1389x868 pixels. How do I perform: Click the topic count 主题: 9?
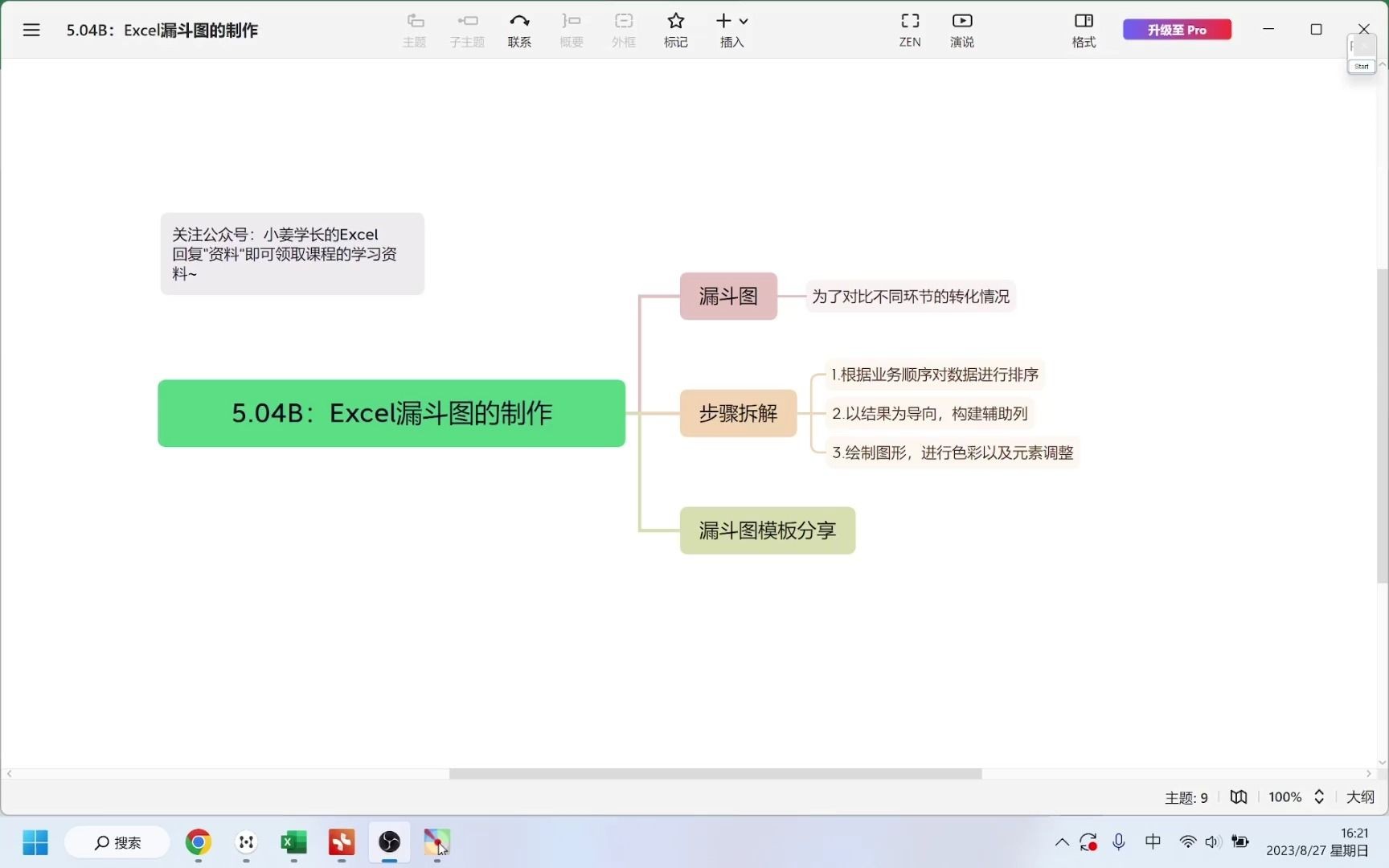(1186, 797)
